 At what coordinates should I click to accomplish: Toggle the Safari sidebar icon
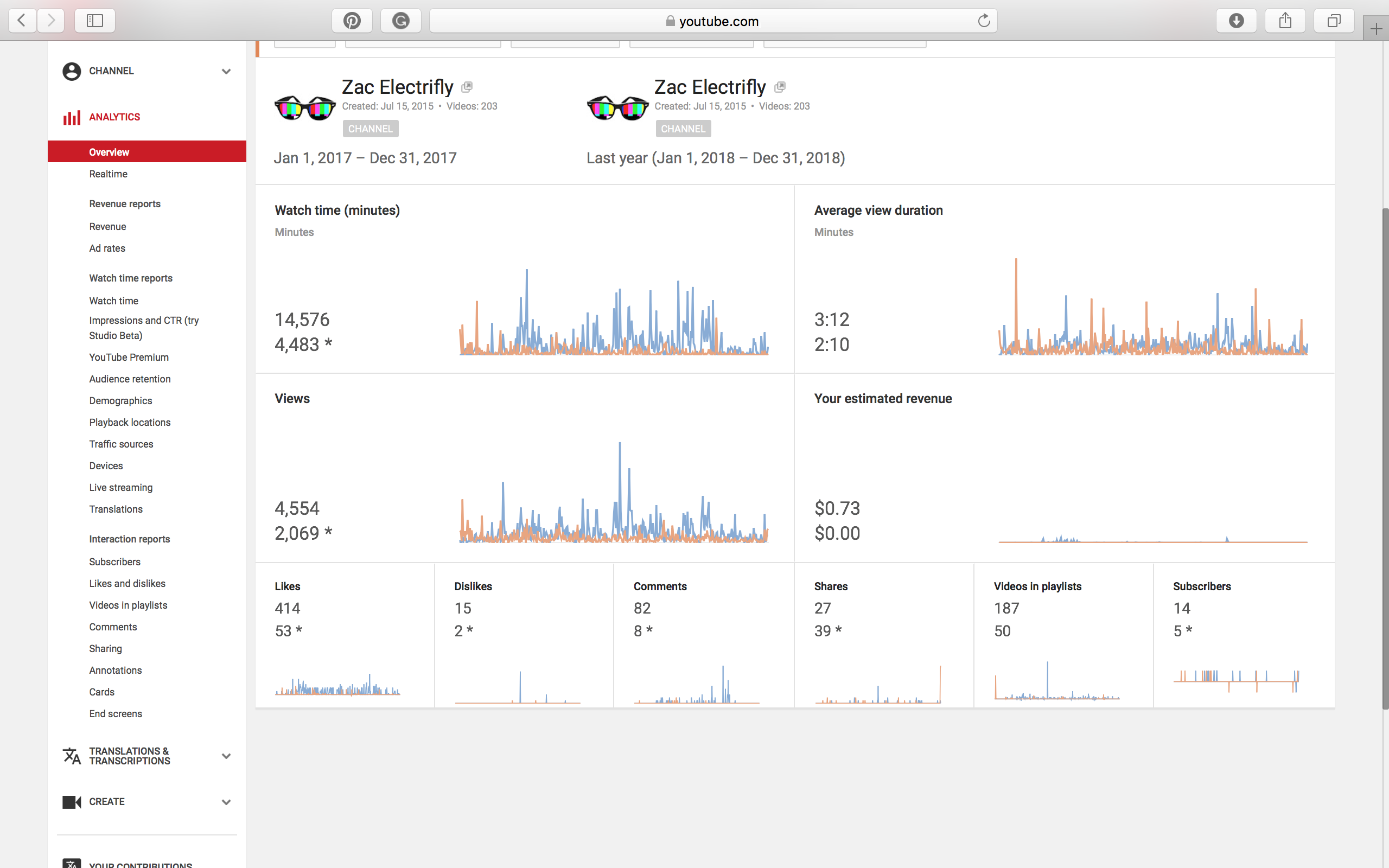point(95,21)
